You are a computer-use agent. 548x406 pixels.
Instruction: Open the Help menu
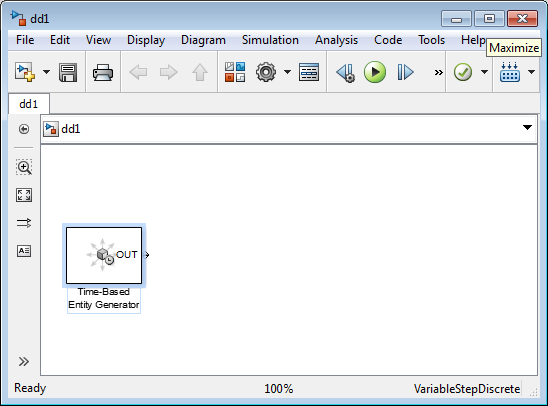(x=473, y=40)
